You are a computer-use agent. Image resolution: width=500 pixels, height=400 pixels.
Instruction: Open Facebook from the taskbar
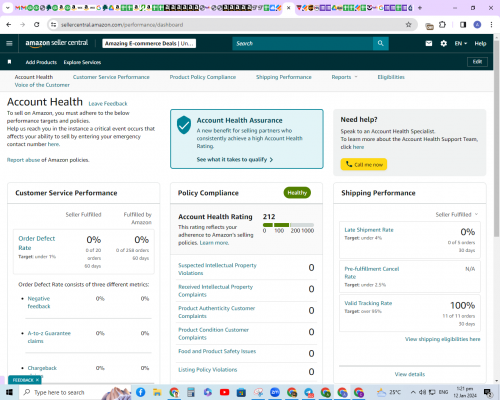point(140,392)
